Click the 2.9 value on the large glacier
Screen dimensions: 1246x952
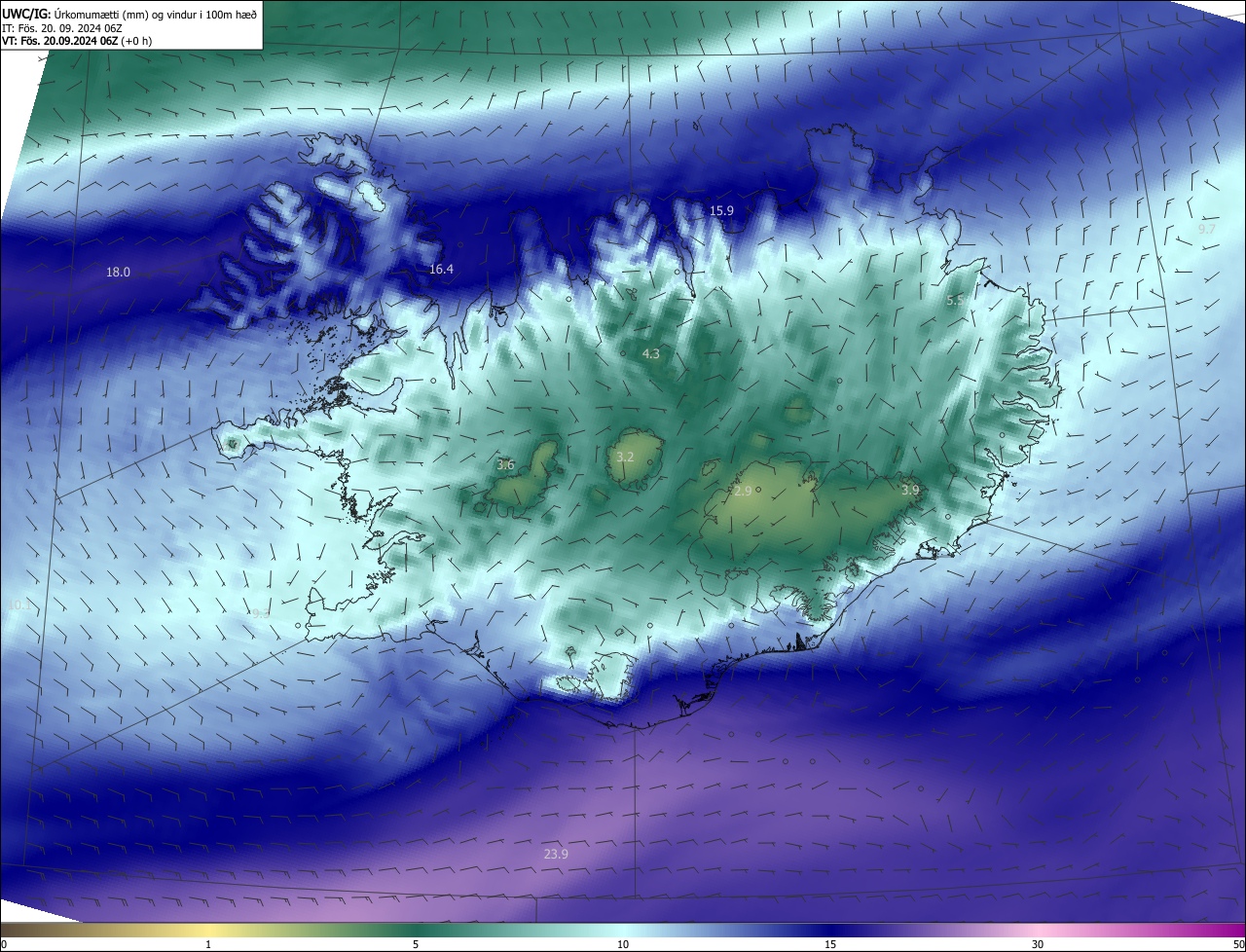click(x=743, y=492)
